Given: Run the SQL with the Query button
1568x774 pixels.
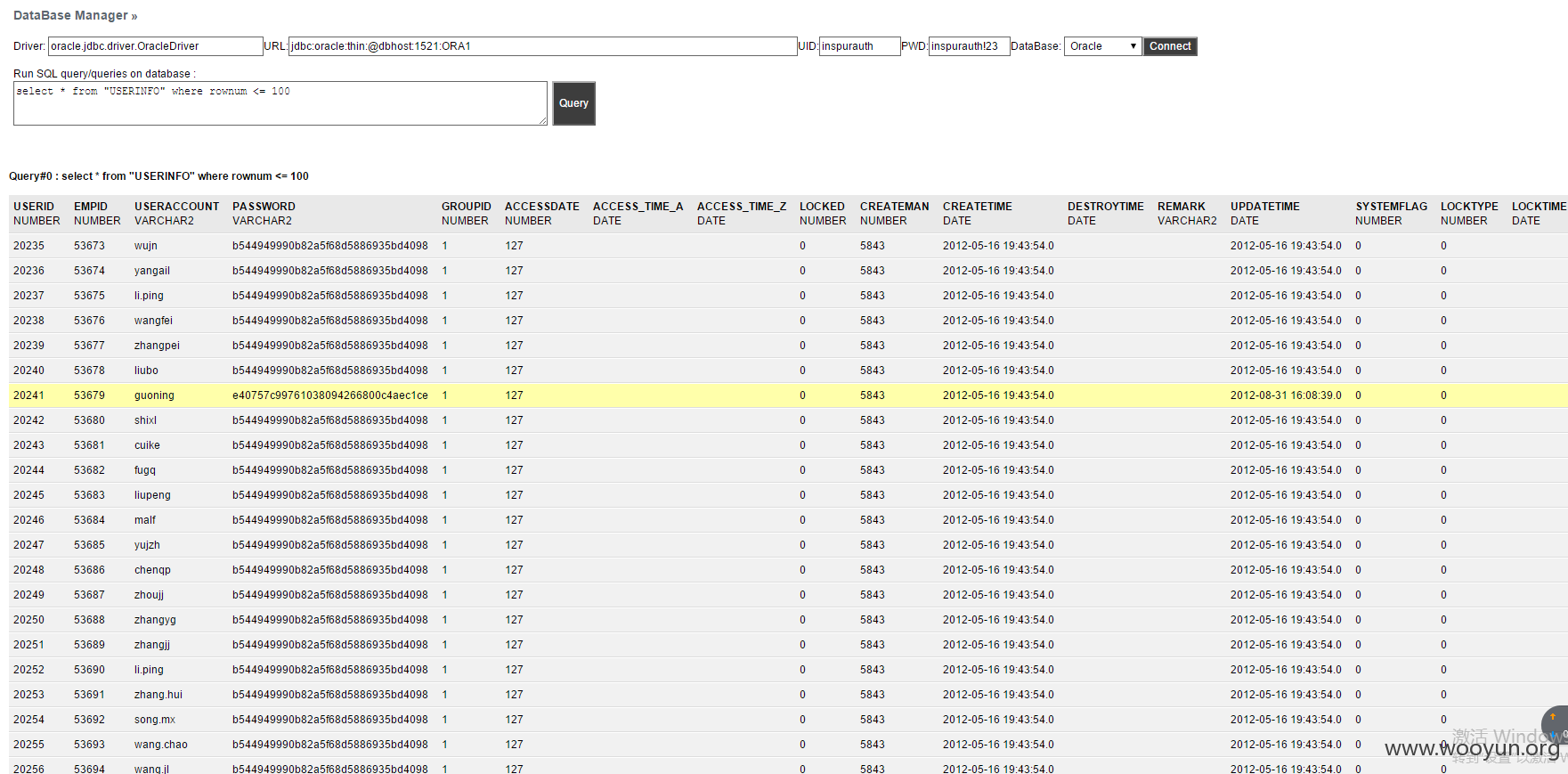Looking at the screenshot, I should [x=573, y=103].
